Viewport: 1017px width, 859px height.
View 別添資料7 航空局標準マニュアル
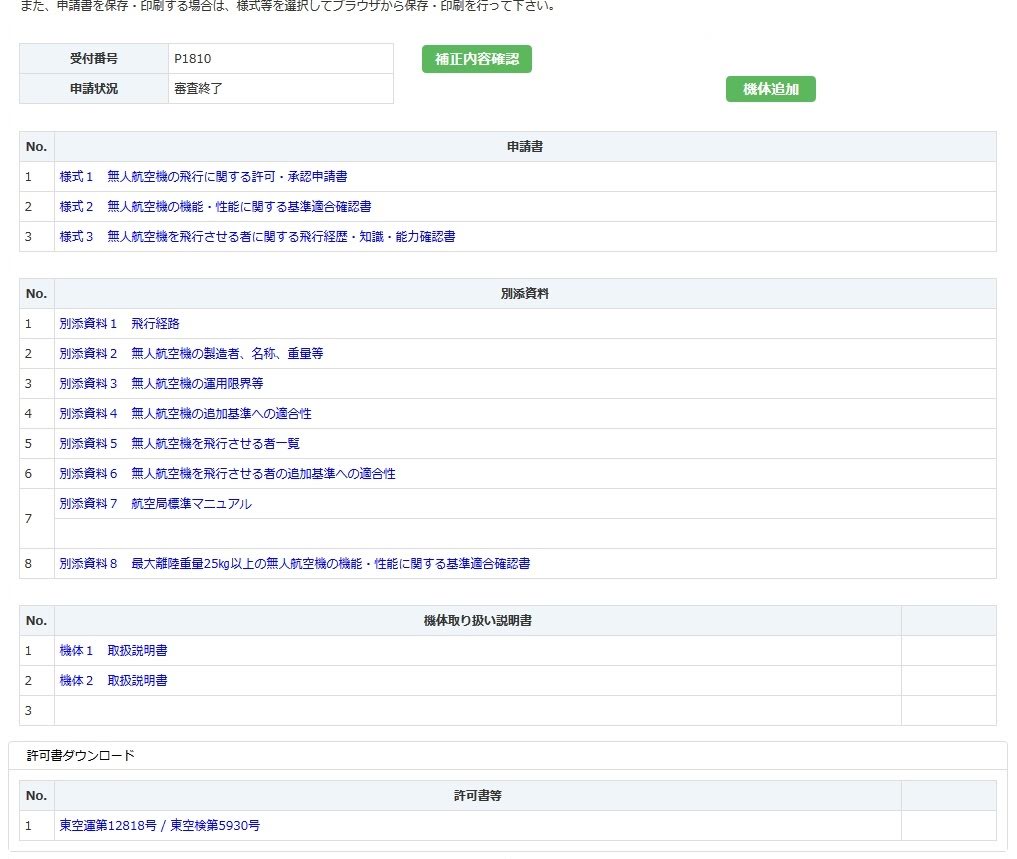[155, 504]
